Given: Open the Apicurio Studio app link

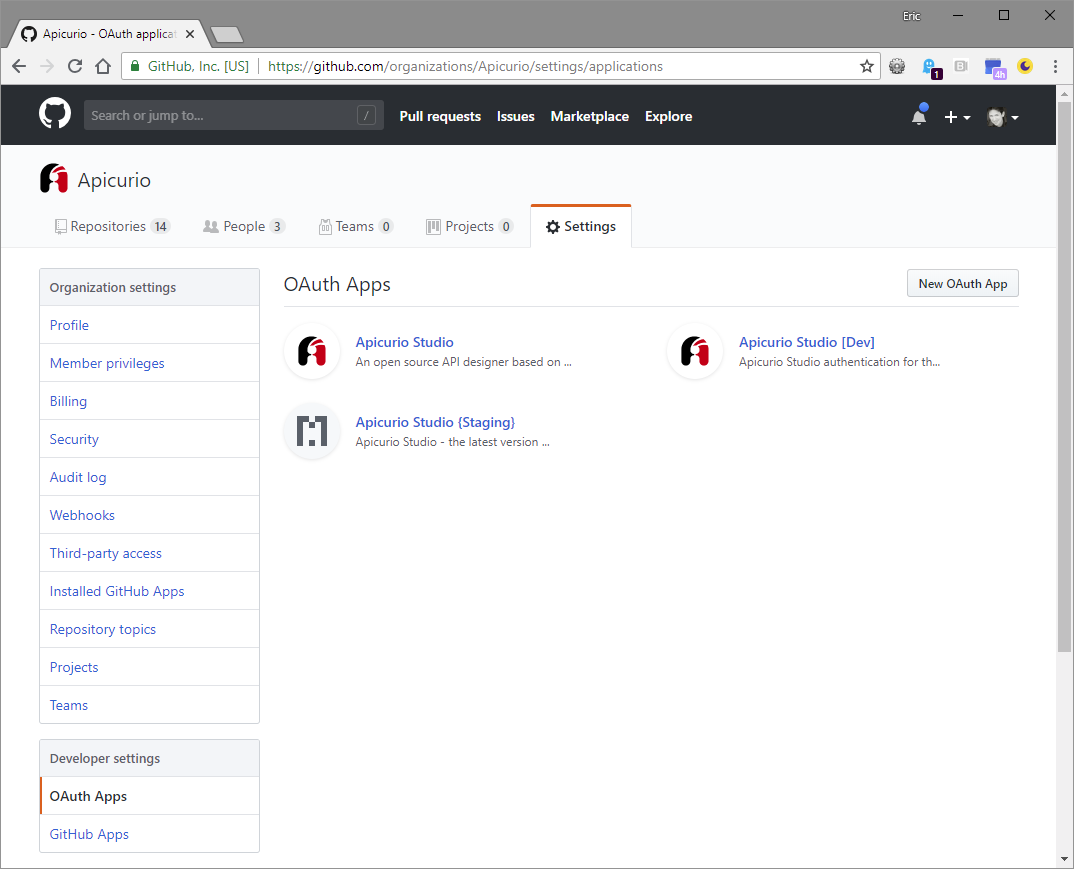Looking at the screenshot, I should tap(404, 342).
